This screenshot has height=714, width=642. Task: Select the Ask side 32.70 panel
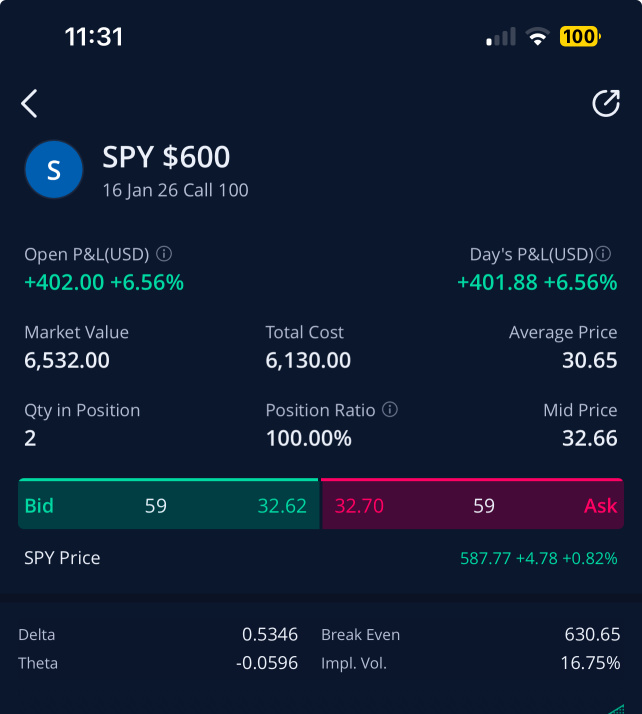pyautogui.click(x=472, y=504)
